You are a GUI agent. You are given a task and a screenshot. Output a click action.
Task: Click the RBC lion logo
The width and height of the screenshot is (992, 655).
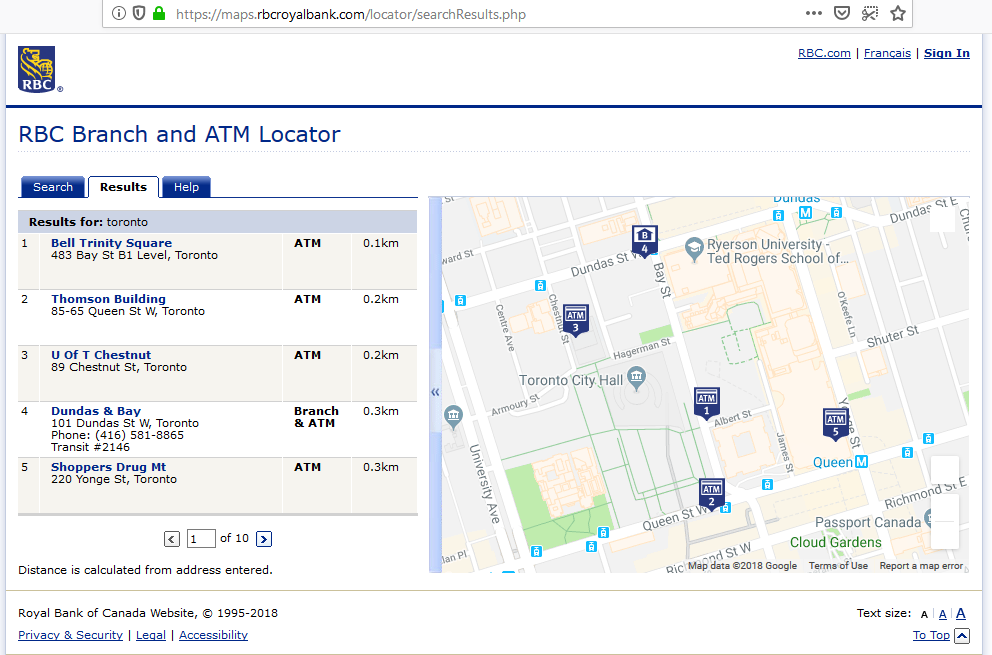click(39, 70)
